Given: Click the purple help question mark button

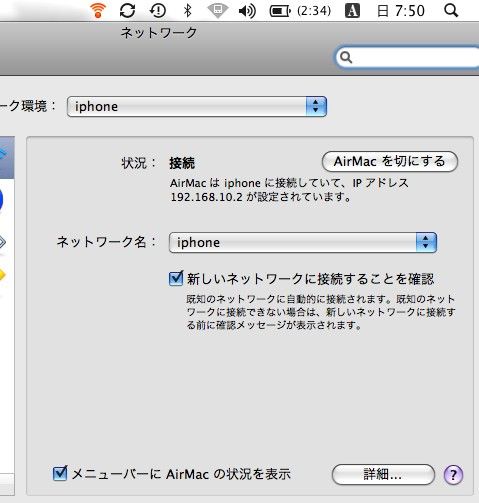Looking at the screenshot, I should point(453,474).
